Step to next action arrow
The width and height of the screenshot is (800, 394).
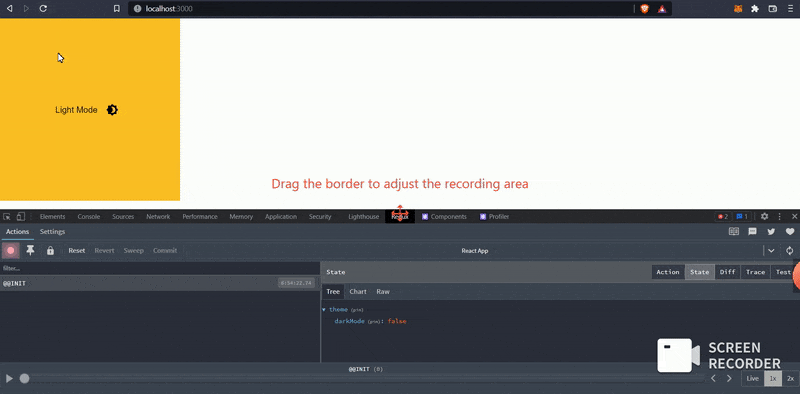tap(729, 378)
